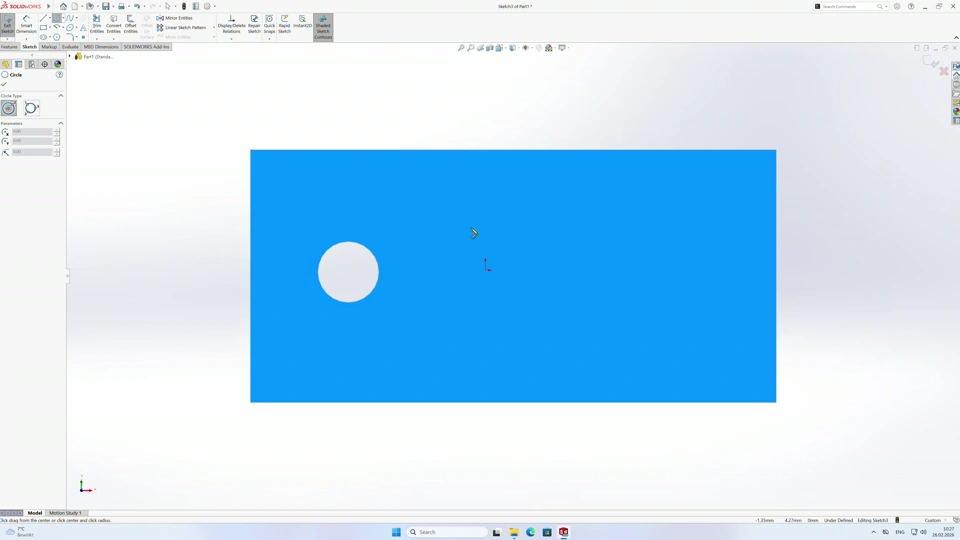Screen dimensions: 960x540
Task: Open dropdown arrow next to Undo icon
Action: [144, 7]
